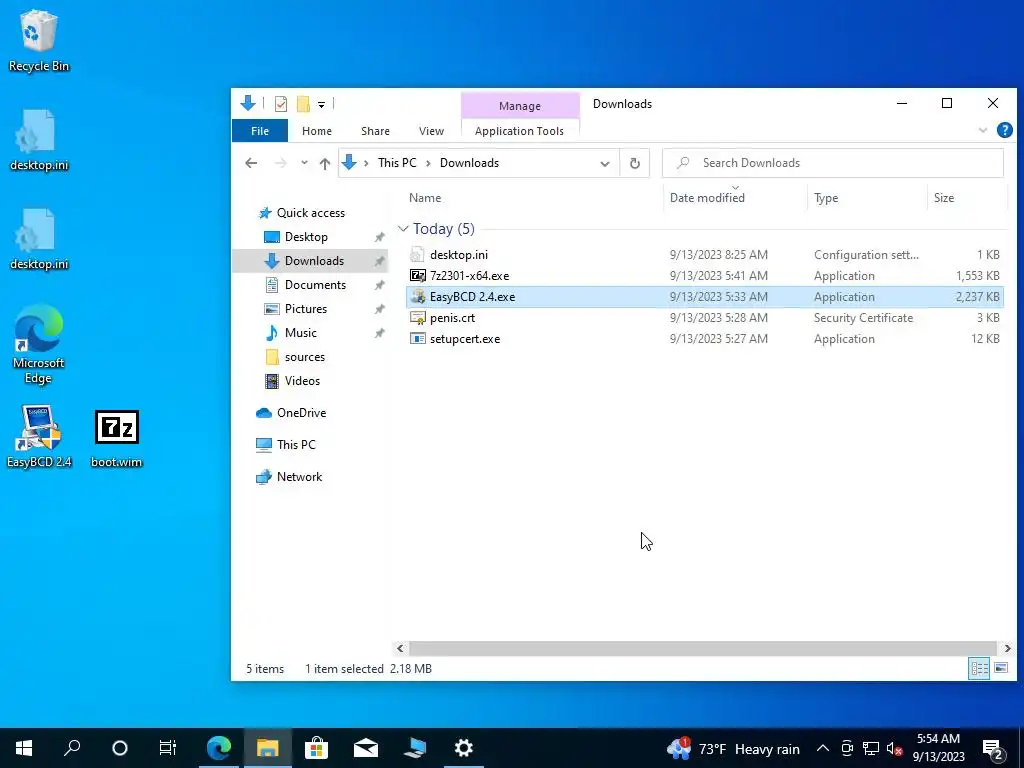Launch Microsoft Edge from the taskbar
Viewport: 1024px width, 768px height.
(219, 748)
